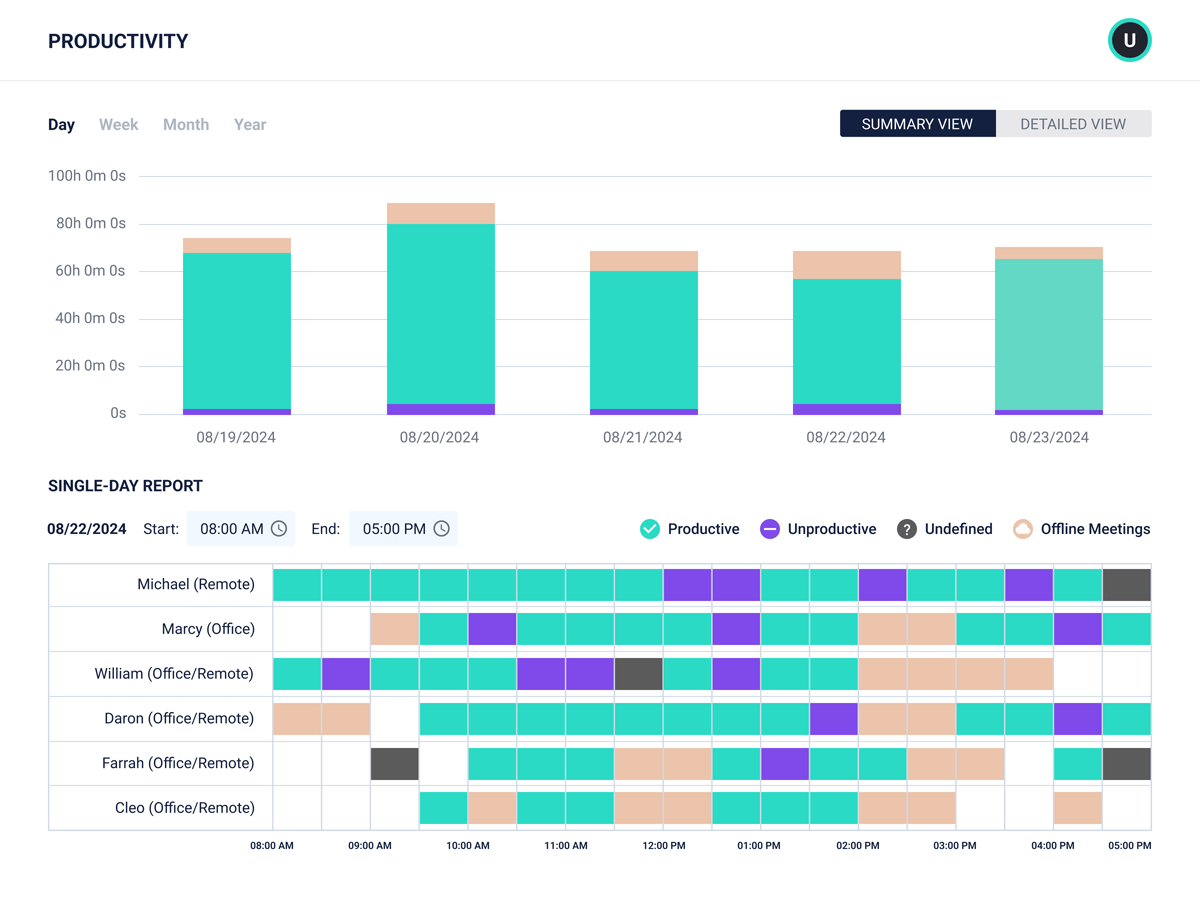Select the Month view tab

click(186, 124)
